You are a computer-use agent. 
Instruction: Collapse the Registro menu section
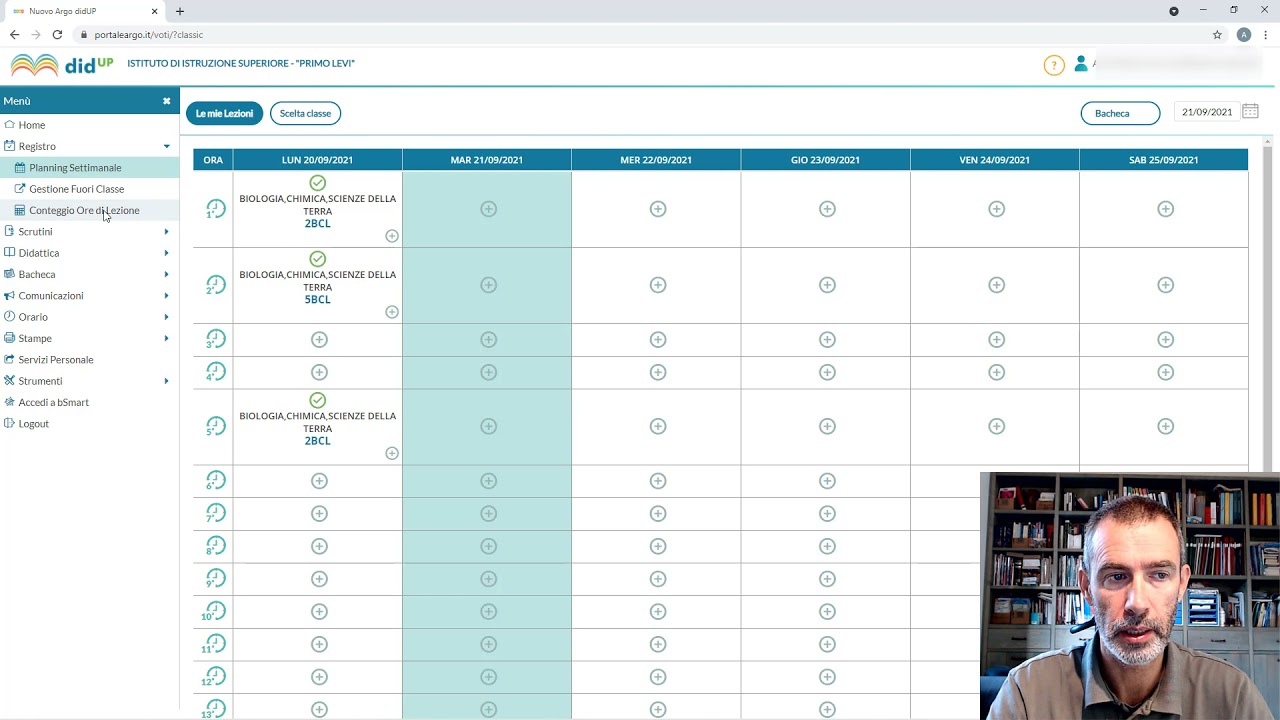pos(167,147)
